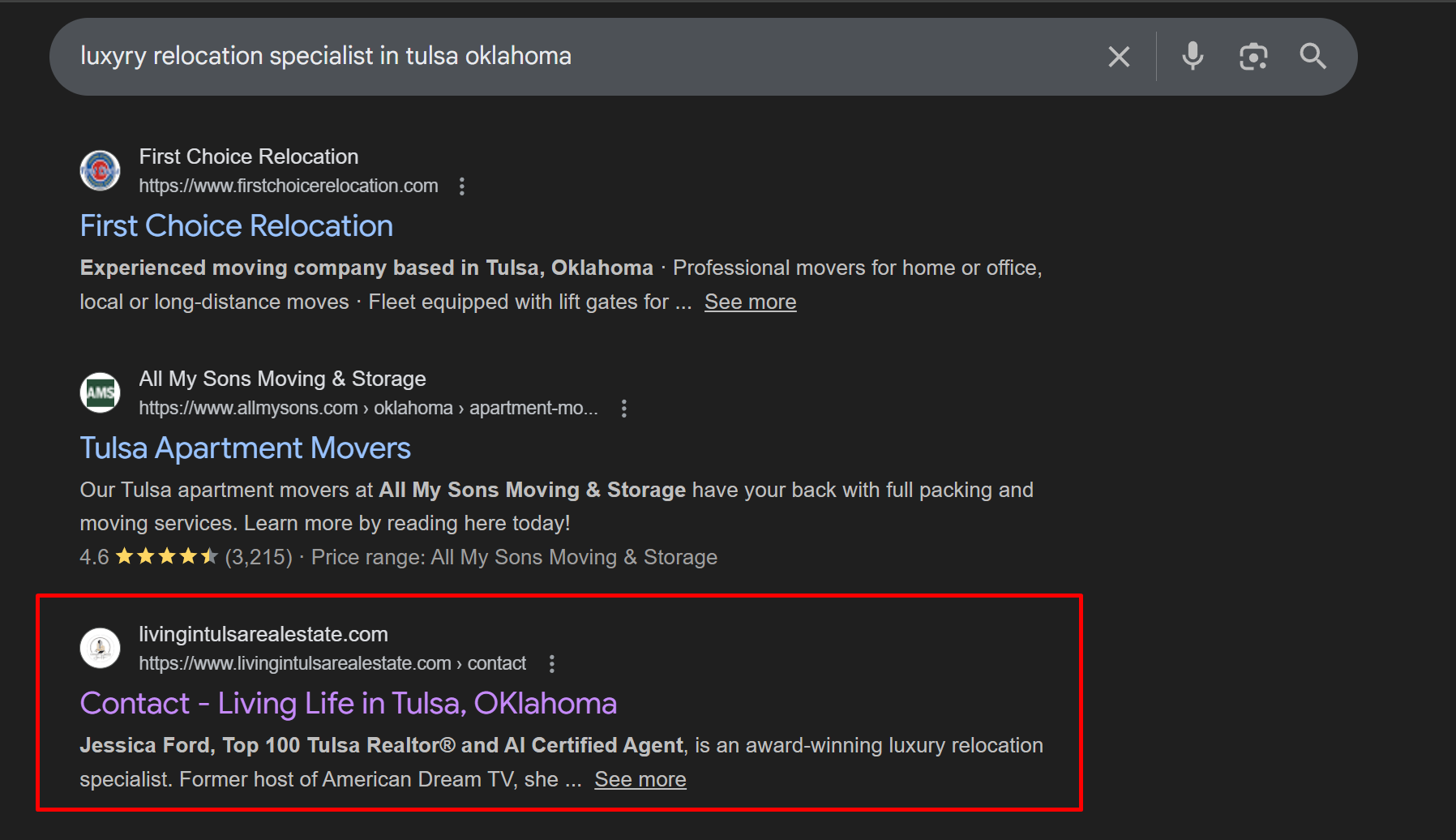Open options menu beside livingintulsarealestate.com URL
1456x840 pixels.
coord(552,664)
